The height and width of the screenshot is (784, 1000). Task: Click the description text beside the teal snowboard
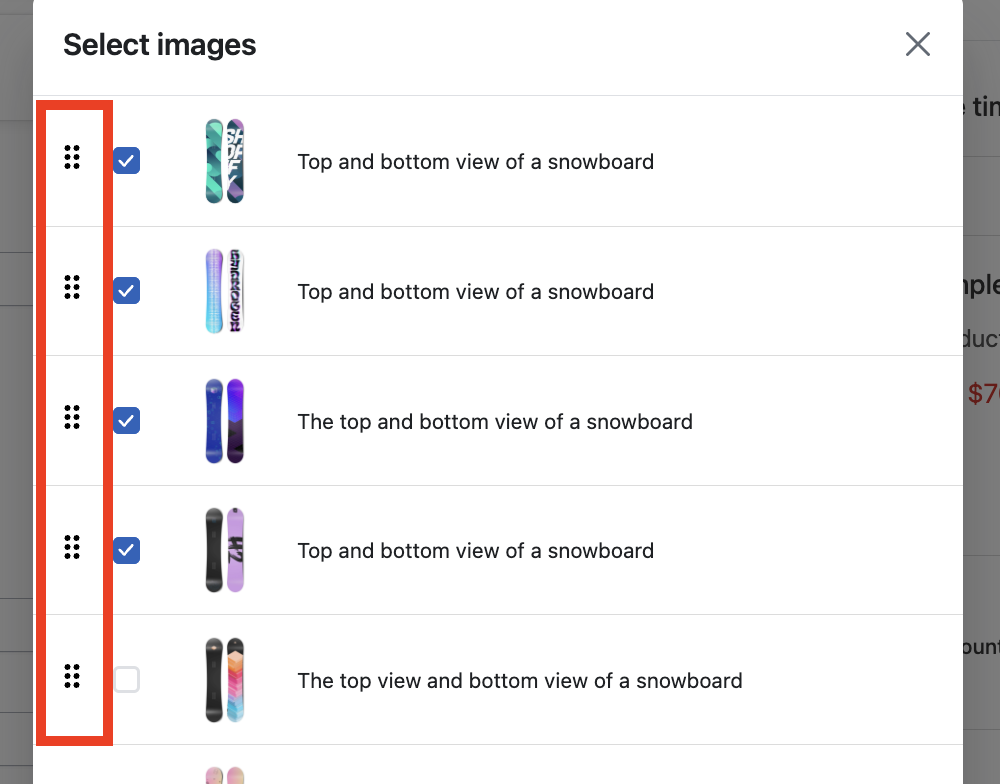point(476,161)
